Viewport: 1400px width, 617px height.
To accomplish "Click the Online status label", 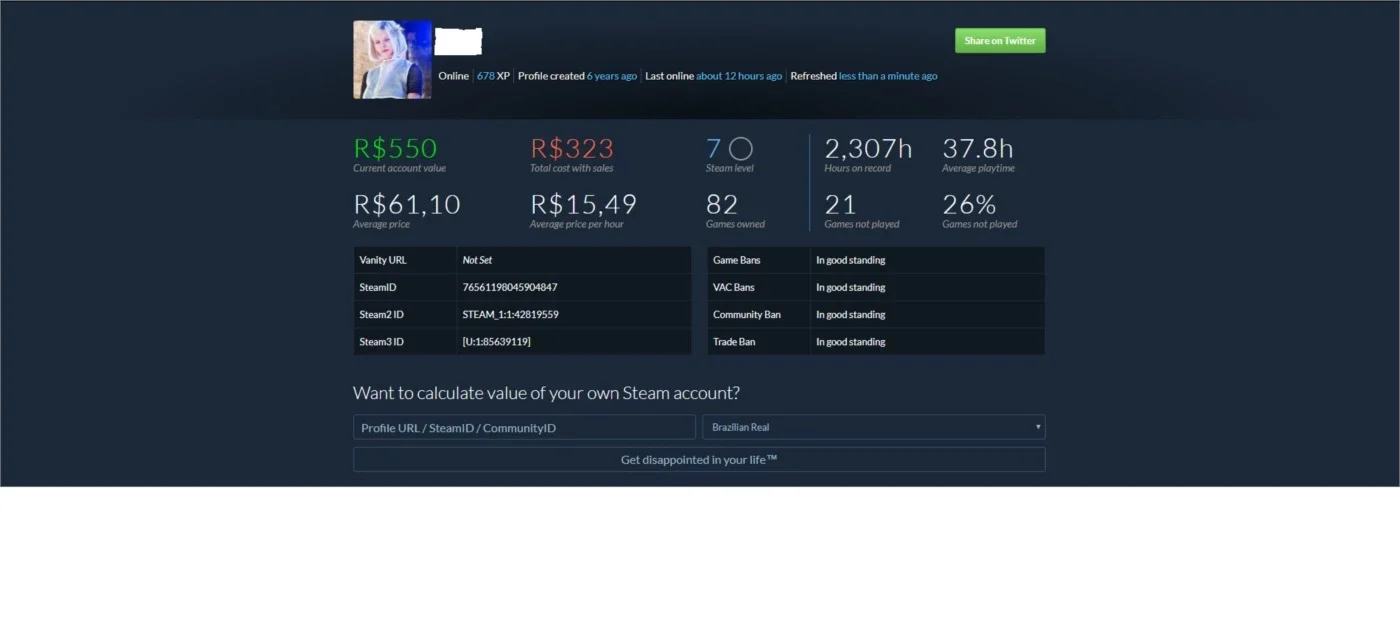I will pyautogui.click(x=453, y=76).
